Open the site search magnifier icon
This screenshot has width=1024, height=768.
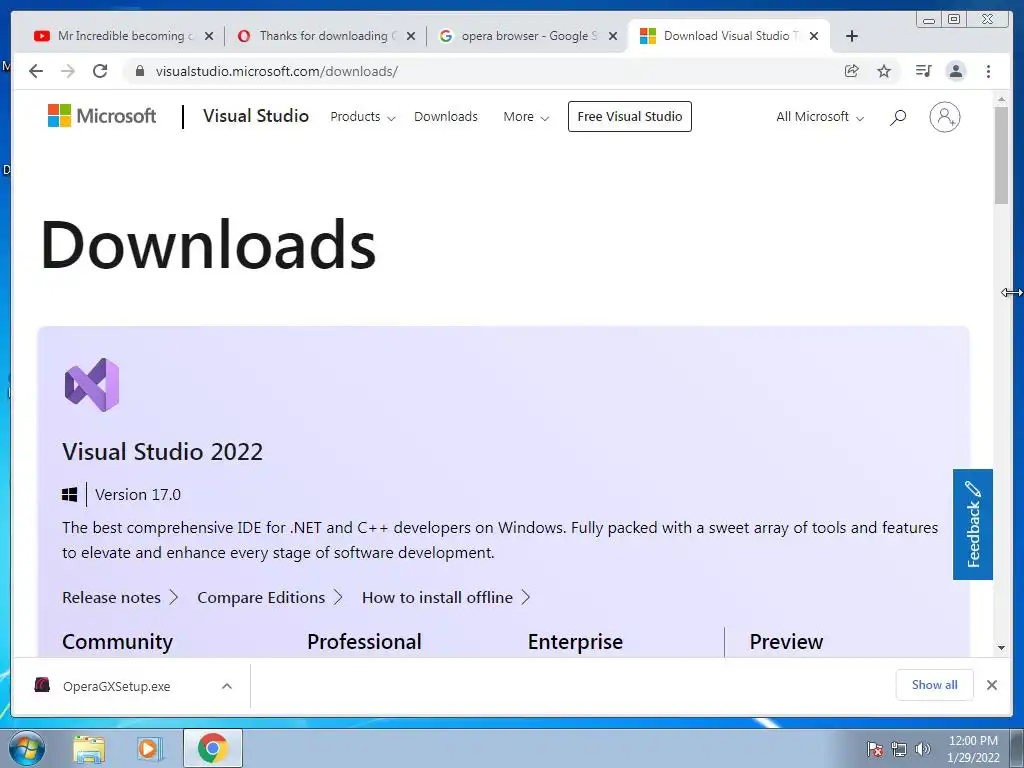(x=898, y=118)
